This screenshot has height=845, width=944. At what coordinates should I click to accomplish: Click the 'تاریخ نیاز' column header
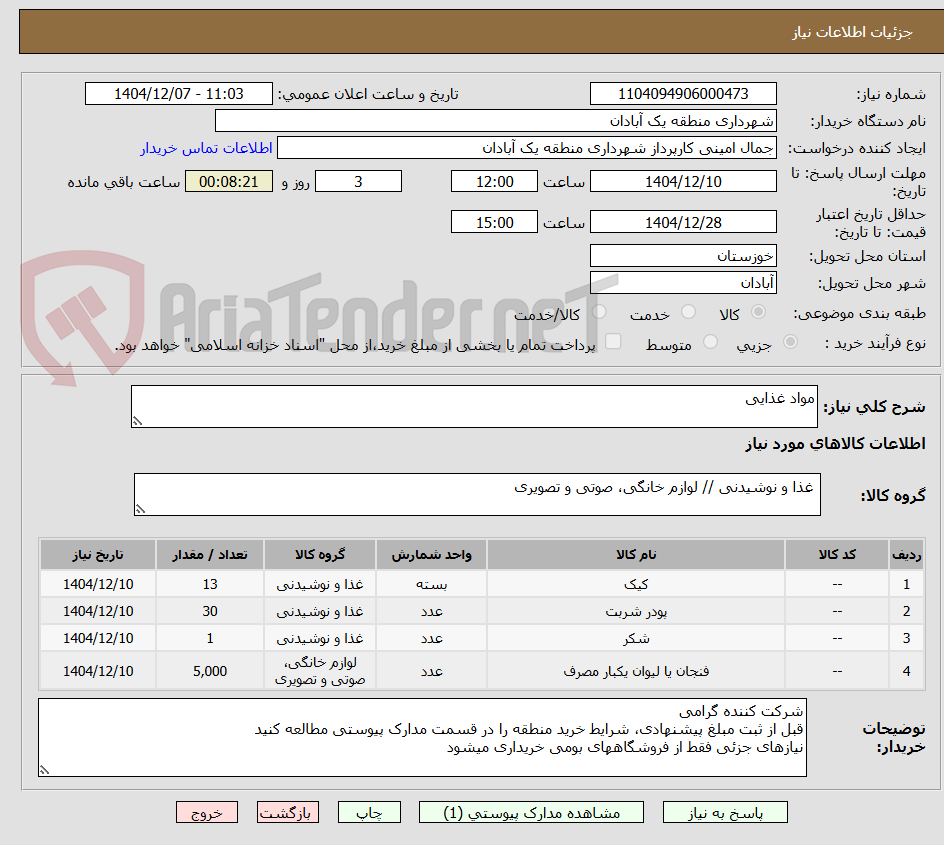[x=98, y=554]
